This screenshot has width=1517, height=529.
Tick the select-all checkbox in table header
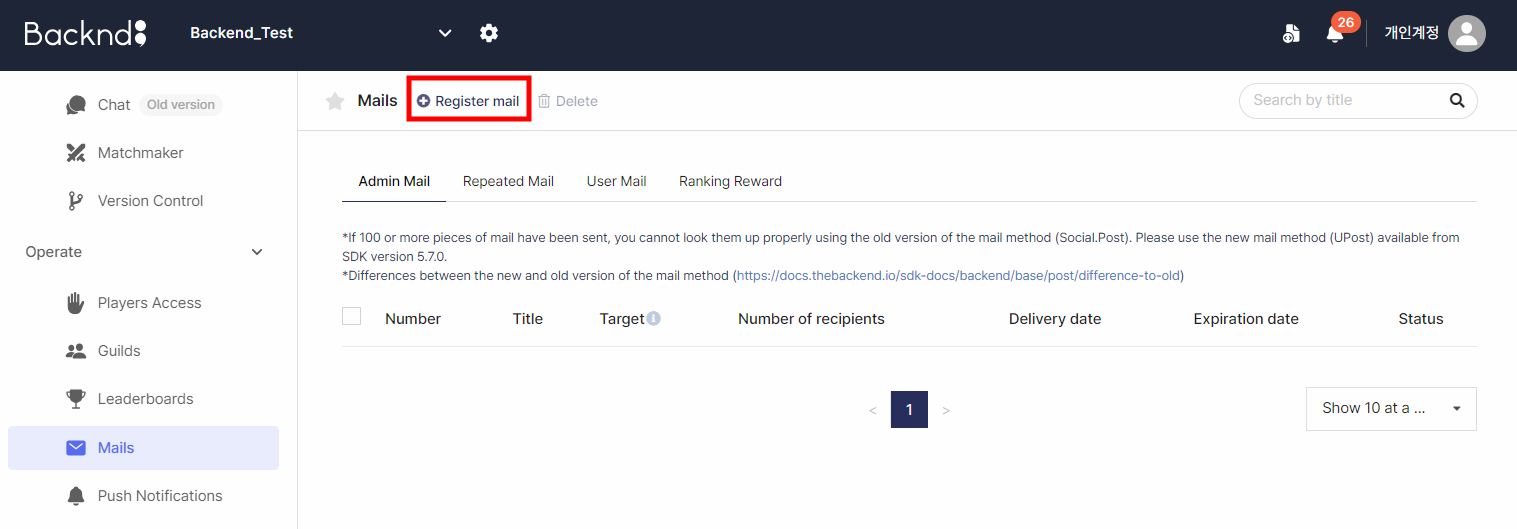[351, 316]
